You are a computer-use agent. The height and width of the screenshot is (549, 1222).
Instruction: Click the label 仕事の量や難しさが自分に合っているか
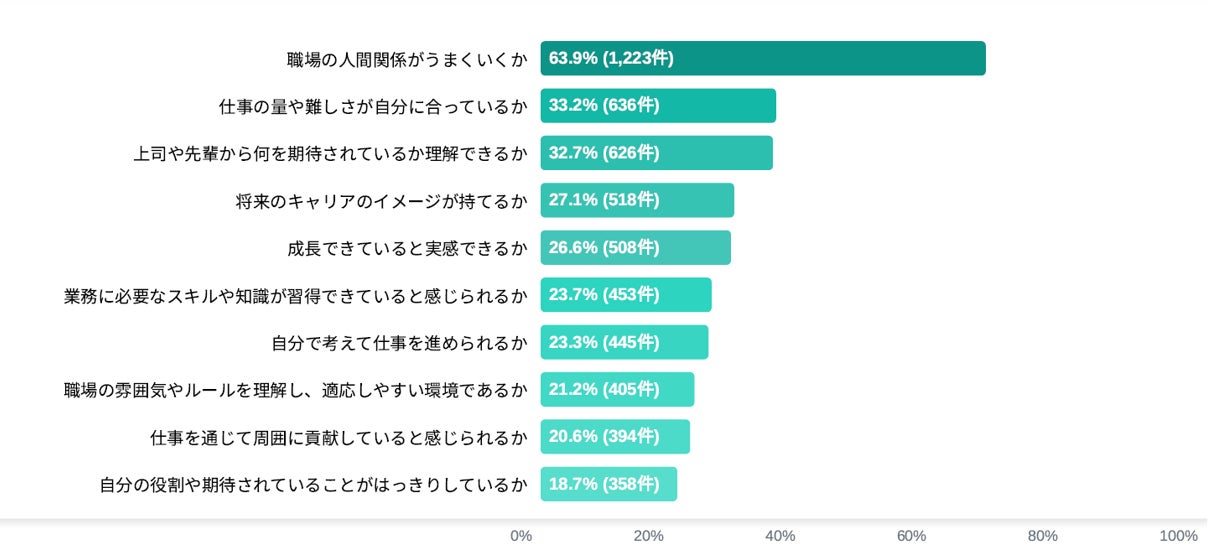373,106
